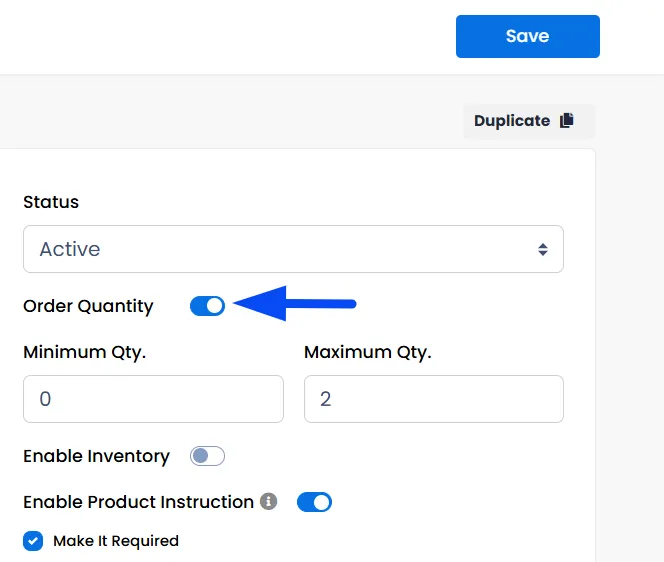
Task: Click the copy icon next to Duplicate
Action: pos(567,121)
